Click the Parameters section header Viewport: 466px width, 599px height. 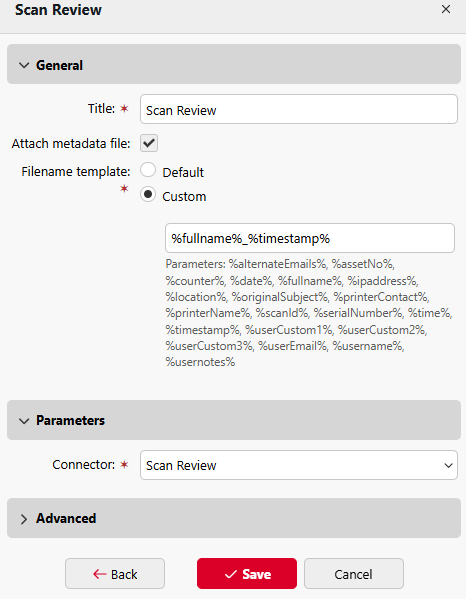point(234,420)
